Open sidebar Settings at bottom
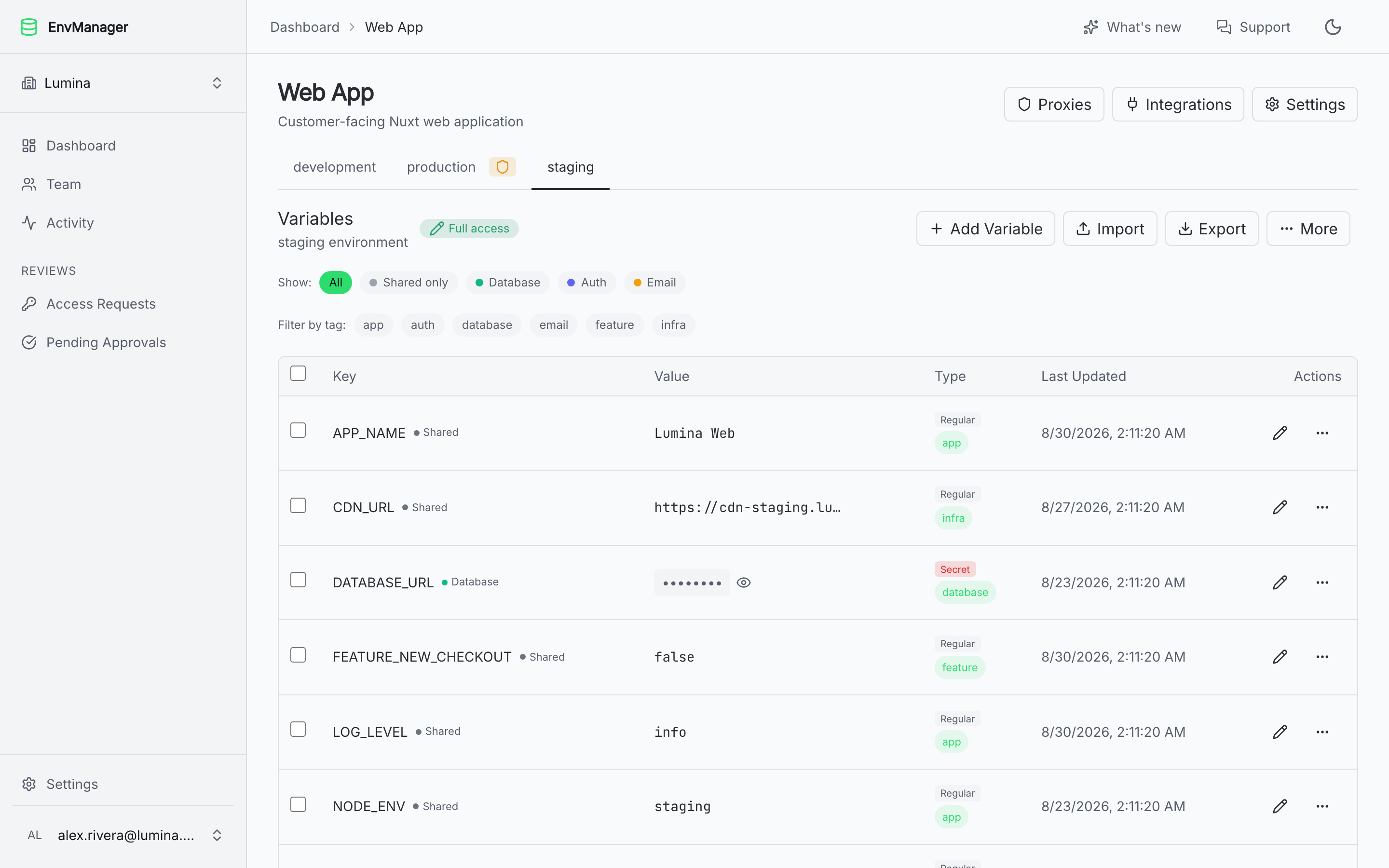The image size is (1389, 868). tap(123, 784)
